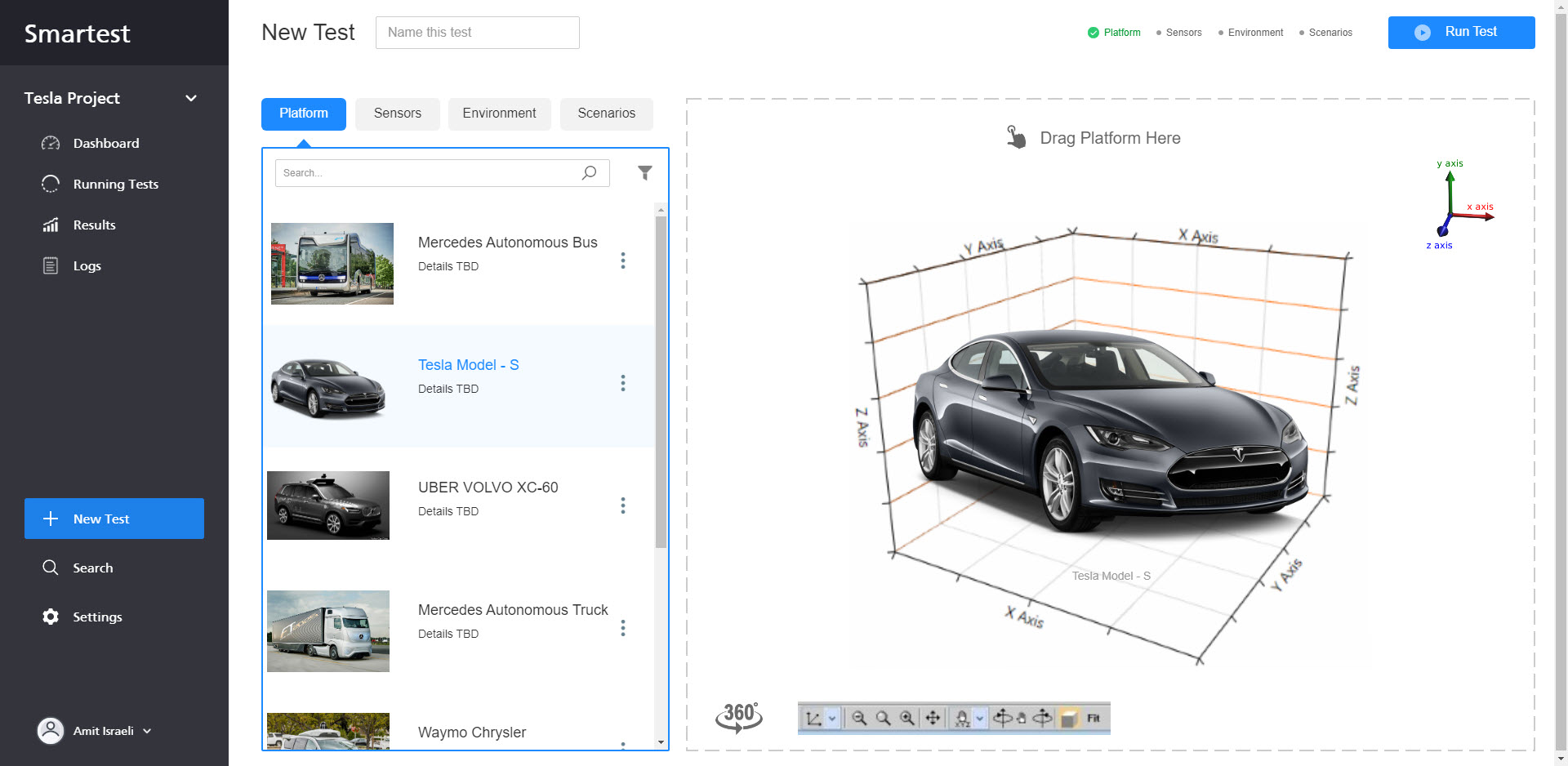Image resolution: width=1568 pixels, height=766 pixels.
Task: Select the axes tool in viewer toolbar
Action: coord(813,718)
